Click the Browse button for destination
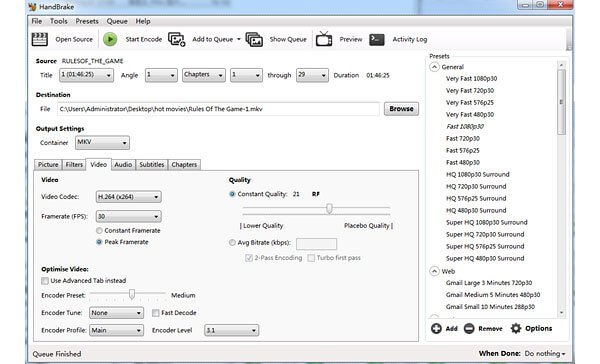 [x=401, y=109]
